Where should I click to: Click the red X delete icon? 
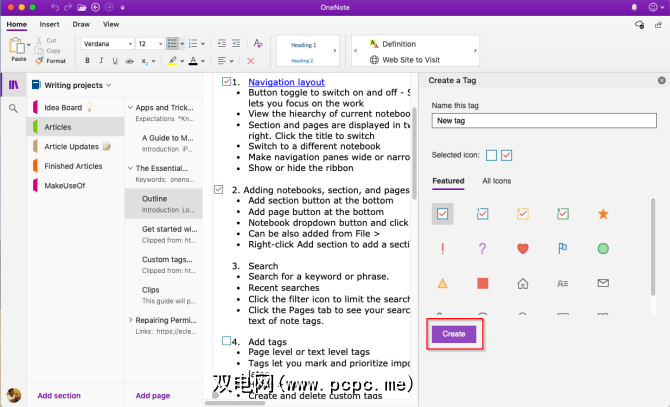tap(250, 61)
